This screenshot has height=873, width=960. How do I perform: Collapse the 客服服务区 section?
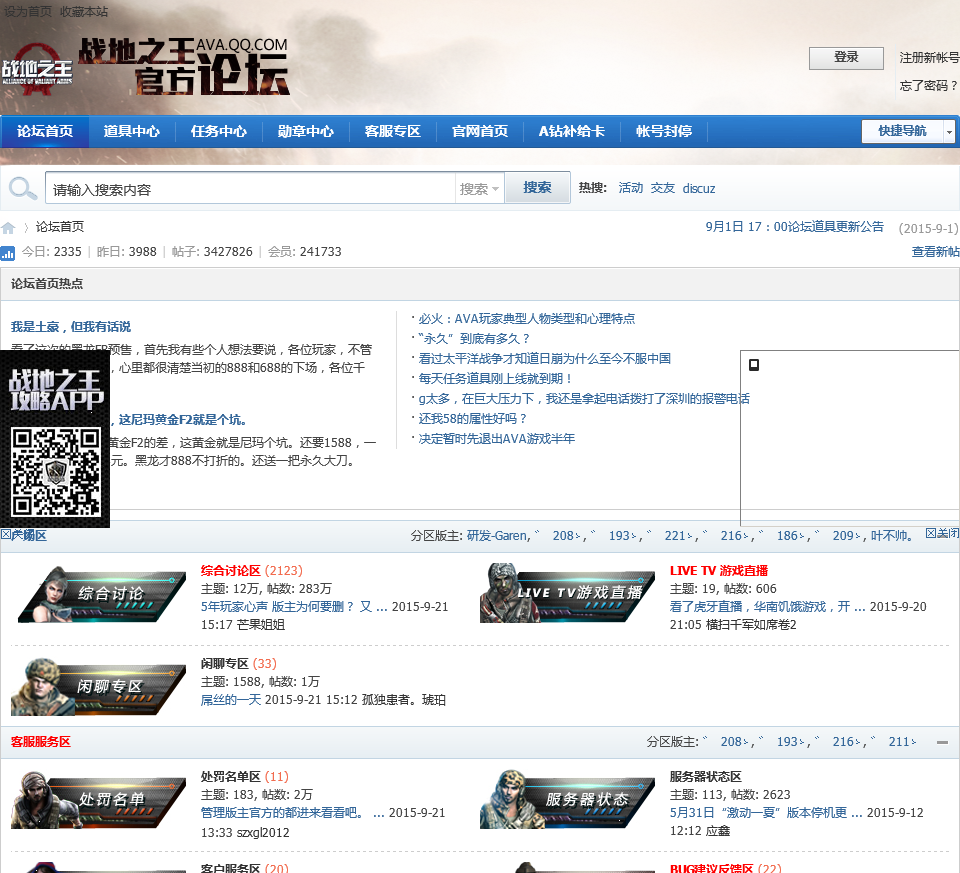tap(942, 742)
